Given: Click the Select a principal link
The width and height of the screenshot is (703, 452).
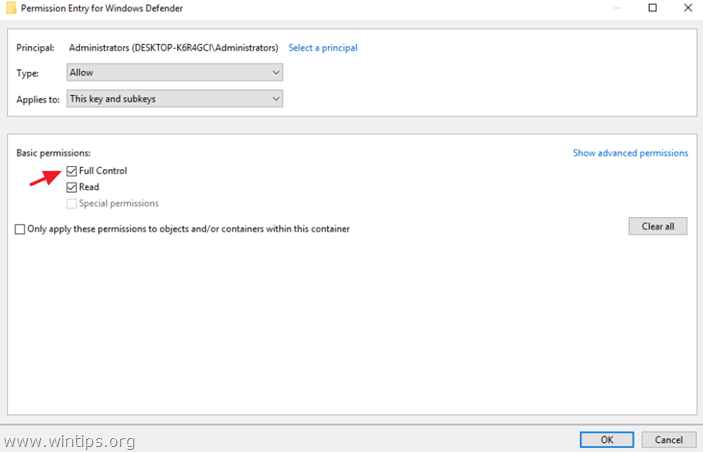Looking at the screenshot, I should 323,48.
